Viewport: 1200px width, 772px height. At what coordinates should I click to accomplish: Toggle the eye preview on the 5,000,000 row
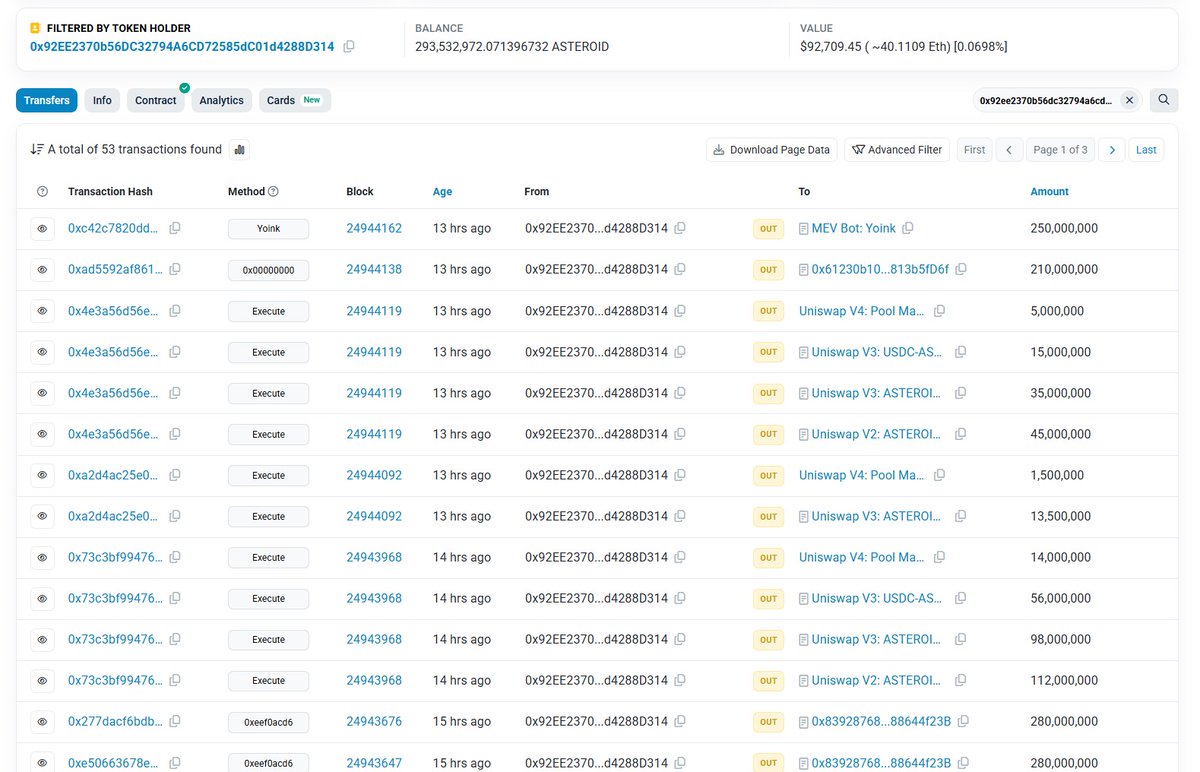click(42, 311)
